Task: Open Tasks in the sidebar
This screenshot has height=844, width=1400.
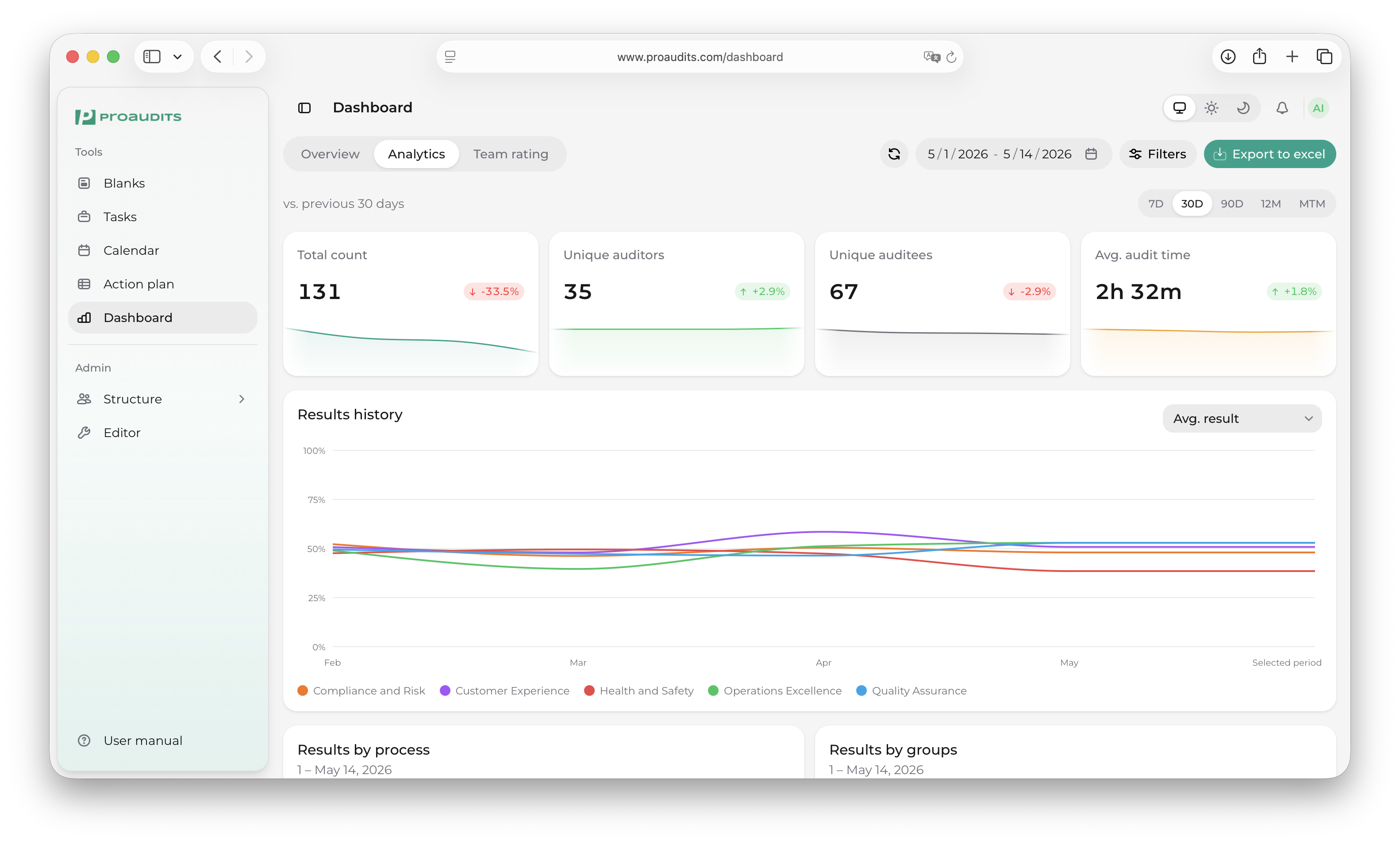Action: point(162,216)
